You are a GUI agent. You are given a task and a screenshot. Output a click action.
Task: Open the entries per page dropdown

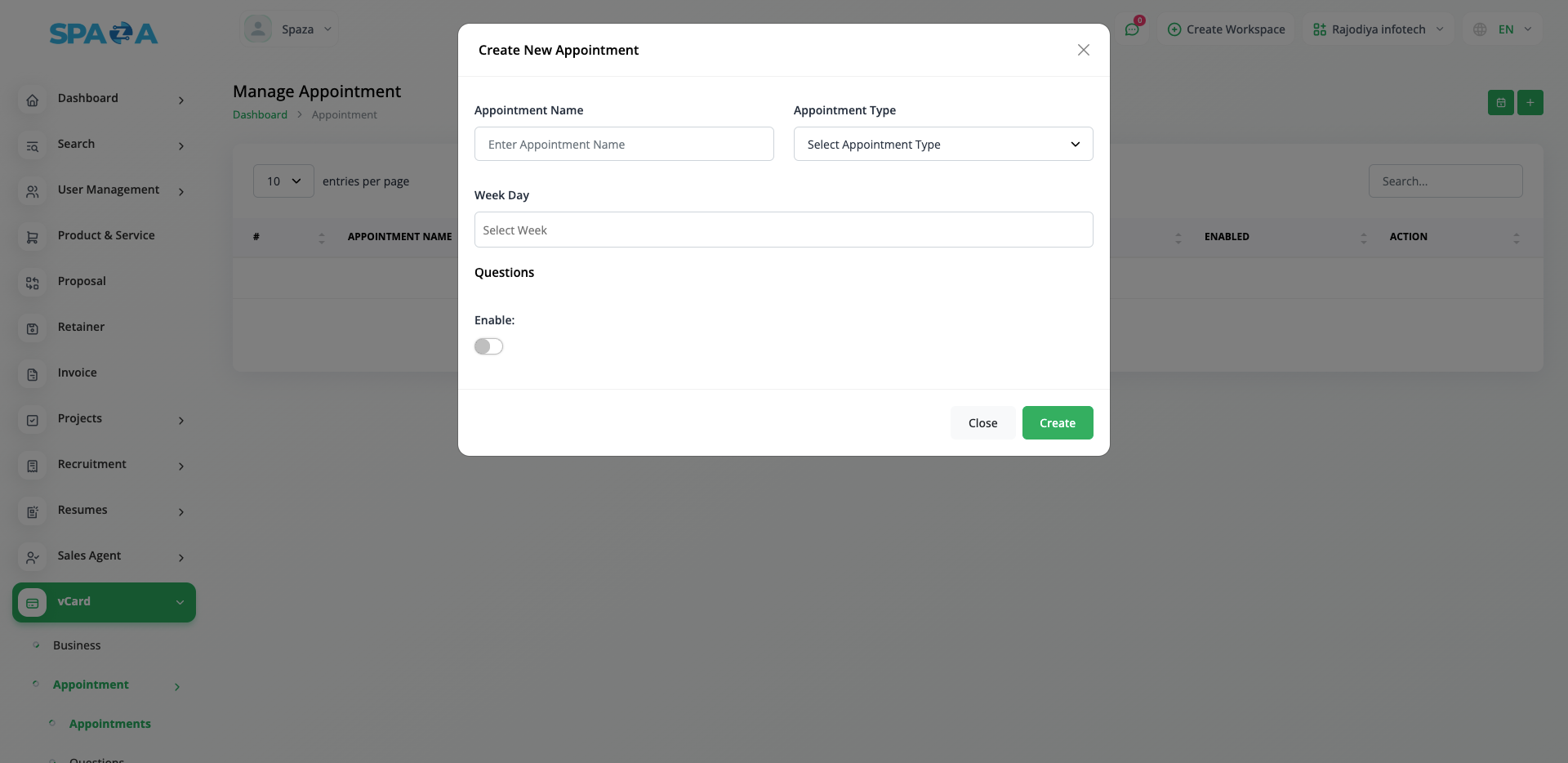pos(283,181)
